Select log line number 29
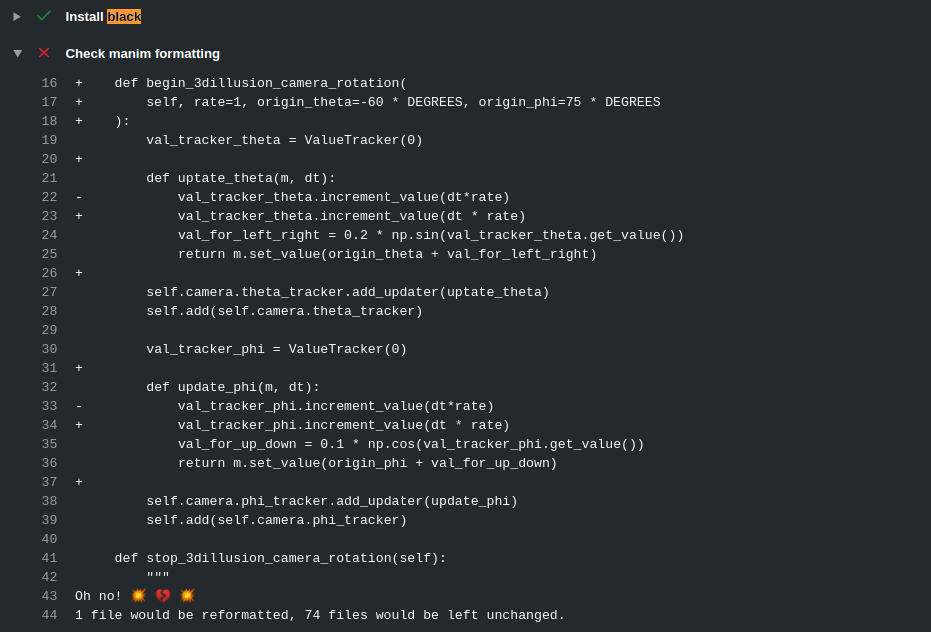 49,330
